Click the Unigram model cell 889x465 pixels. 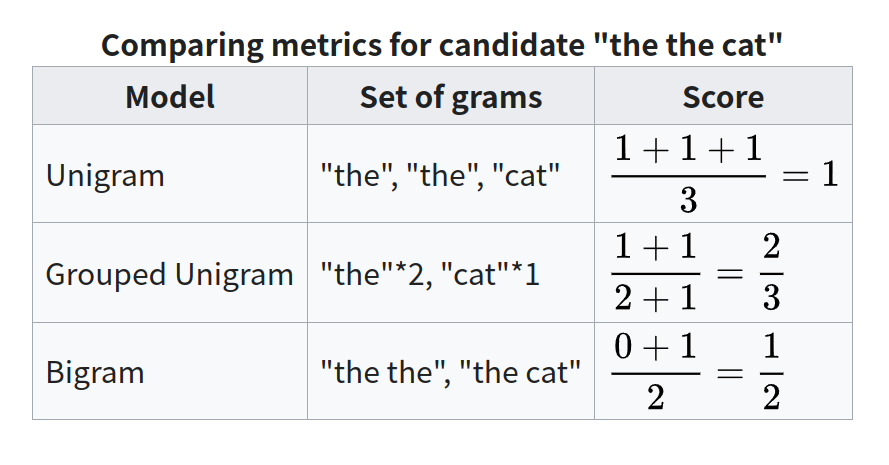tap(170, 174)
